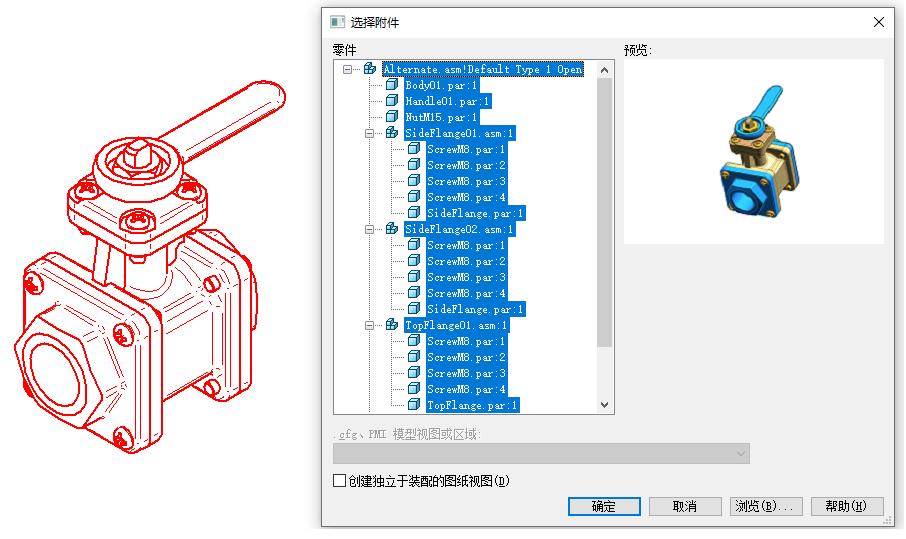This screenshot has height=539, width=906.
Task: Confirm with the 确定 button
Action: (x=604, y=506)
